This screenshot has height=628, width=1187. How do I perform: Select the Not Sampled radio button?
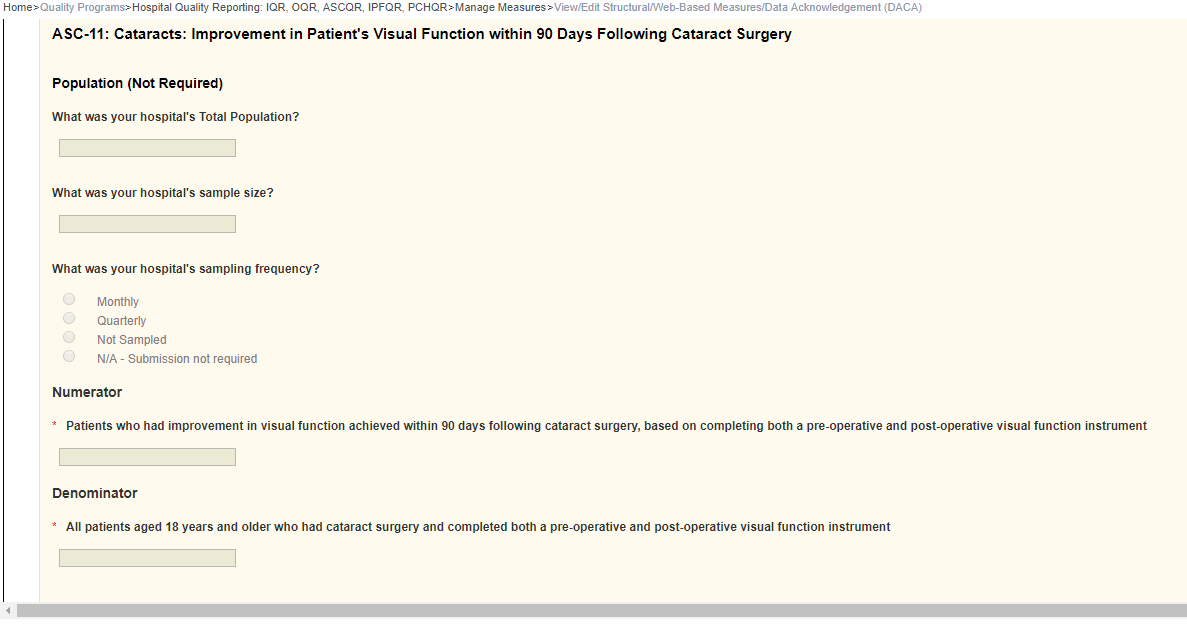(x=69, y=337)
